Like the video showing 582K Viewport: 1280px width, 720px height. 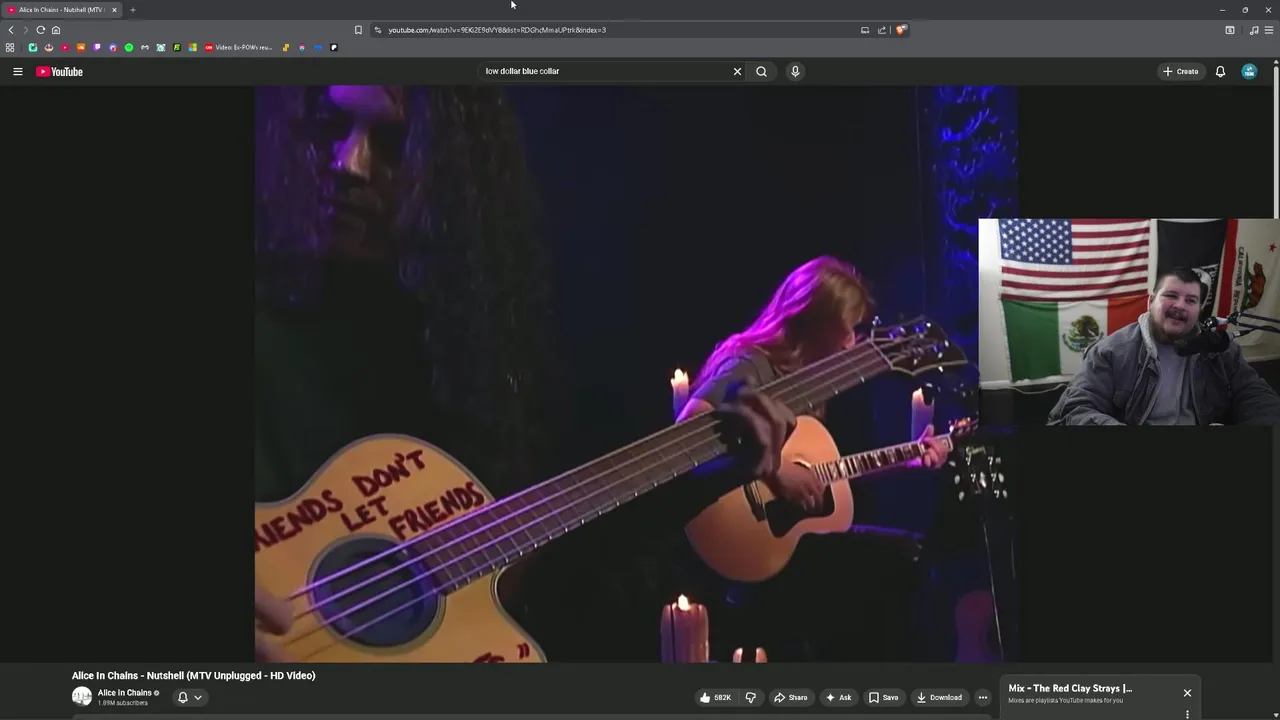coord(716,697)
